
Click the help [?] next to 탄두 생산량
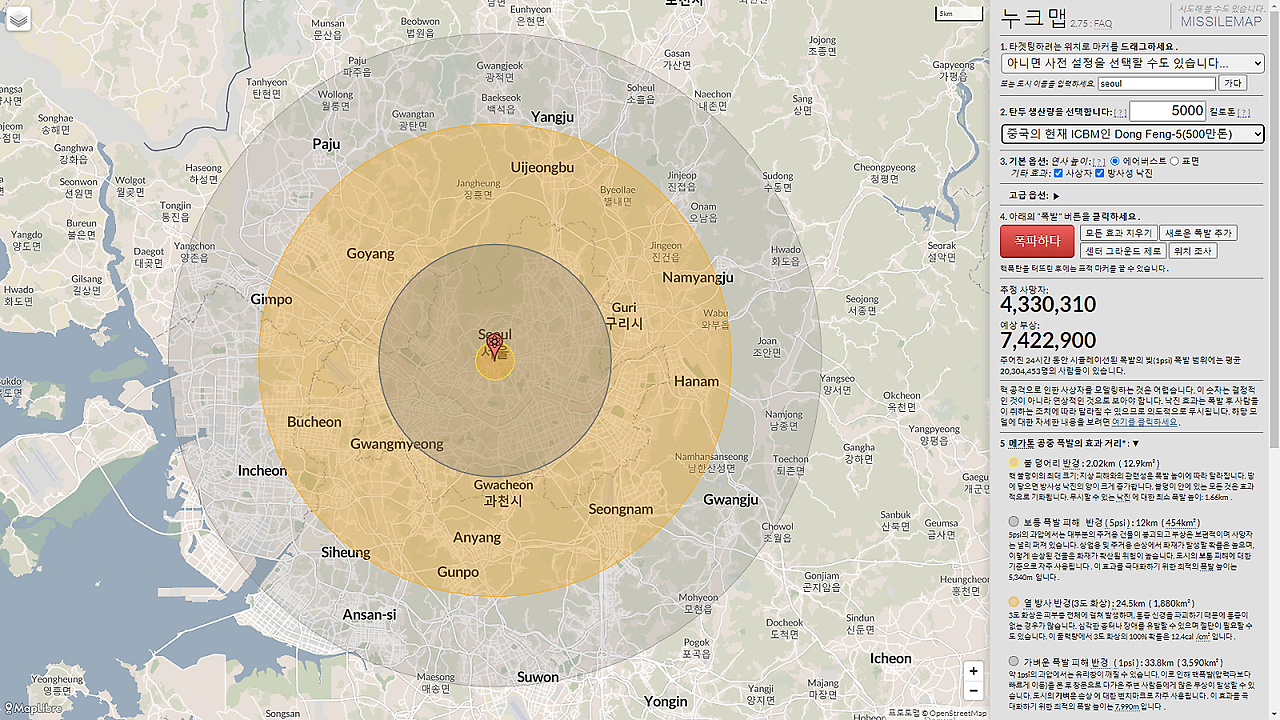click(x=1120, y=112)
